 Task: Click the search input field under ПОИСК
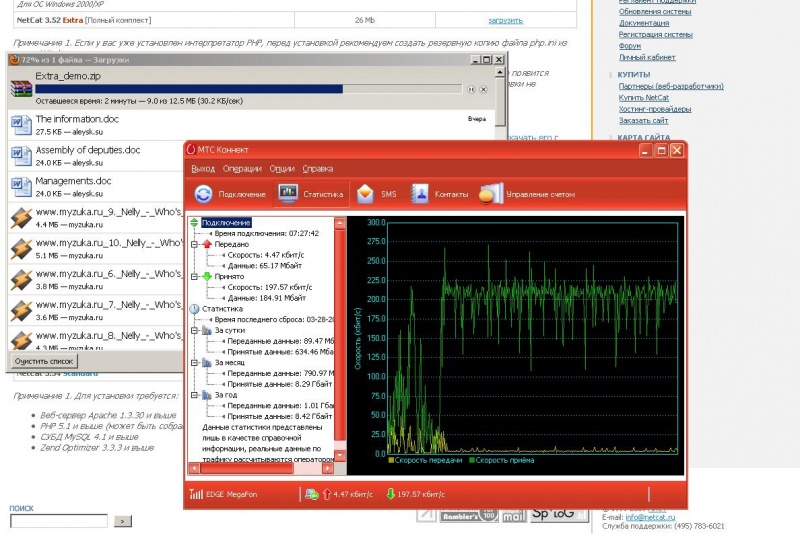click(58, 521)
